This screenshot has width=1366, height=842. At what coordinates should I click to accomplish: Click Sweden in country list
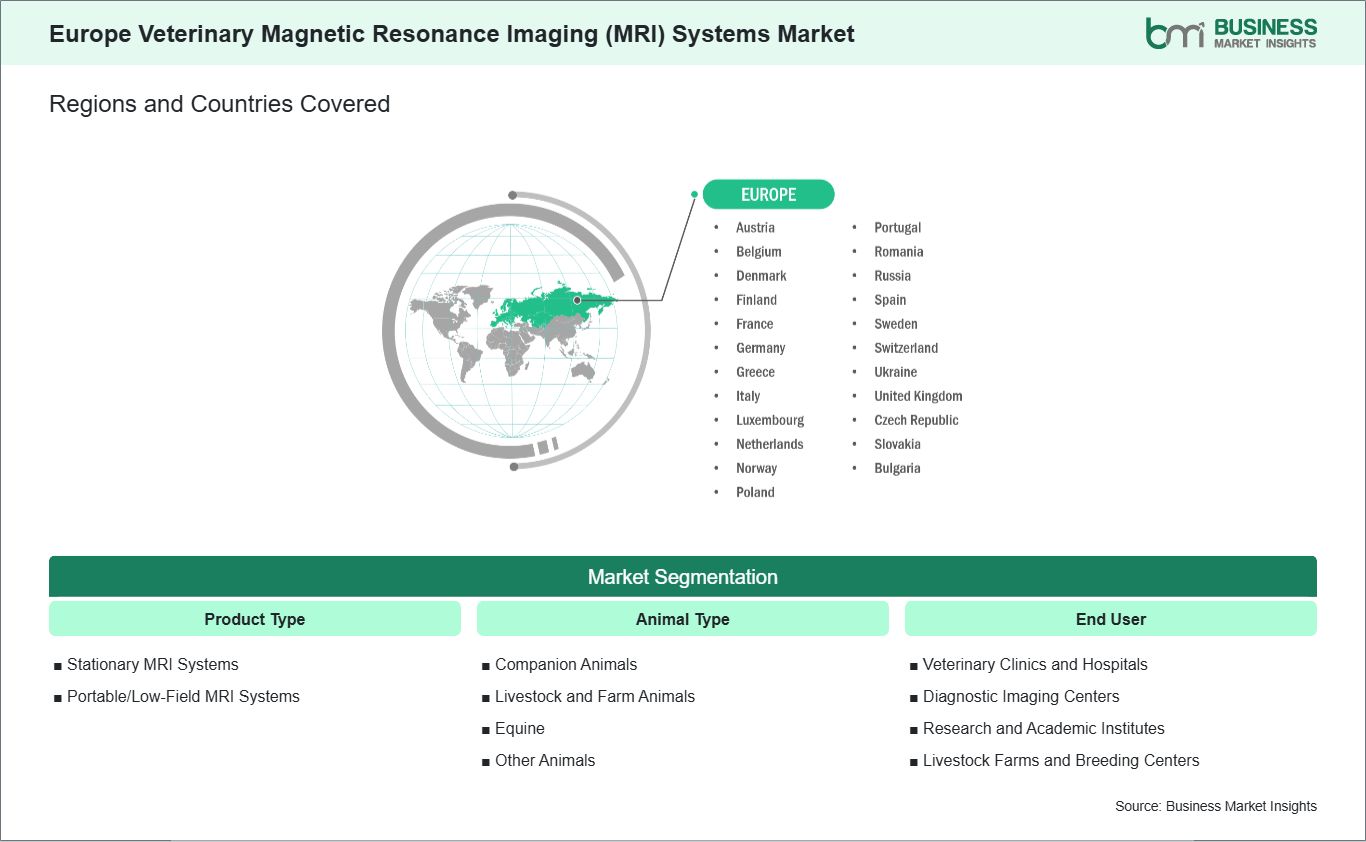[896, 324]
